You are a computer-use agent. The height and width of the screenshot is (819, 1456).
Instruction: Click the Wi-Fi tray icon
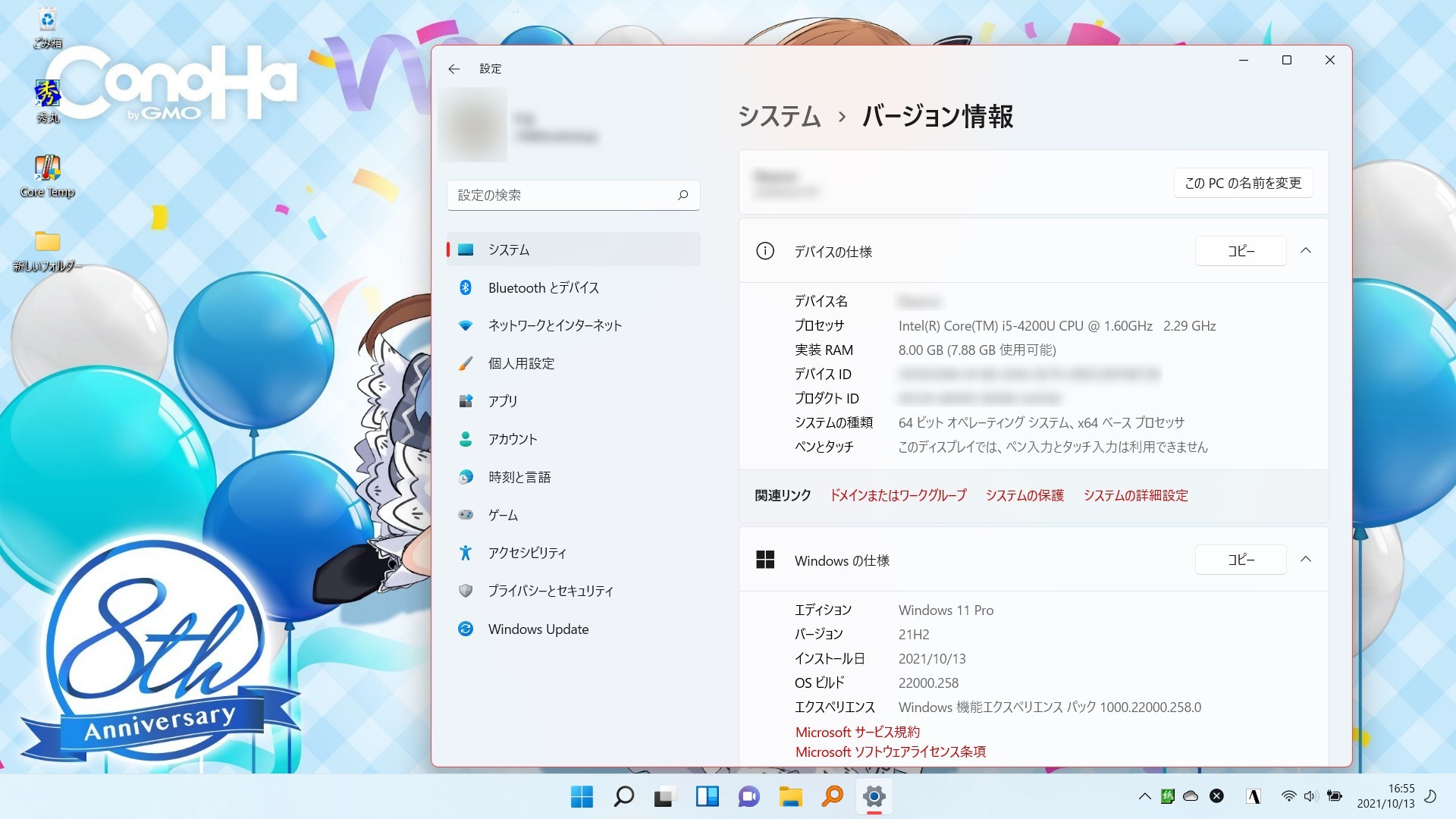pos(1288,796)
